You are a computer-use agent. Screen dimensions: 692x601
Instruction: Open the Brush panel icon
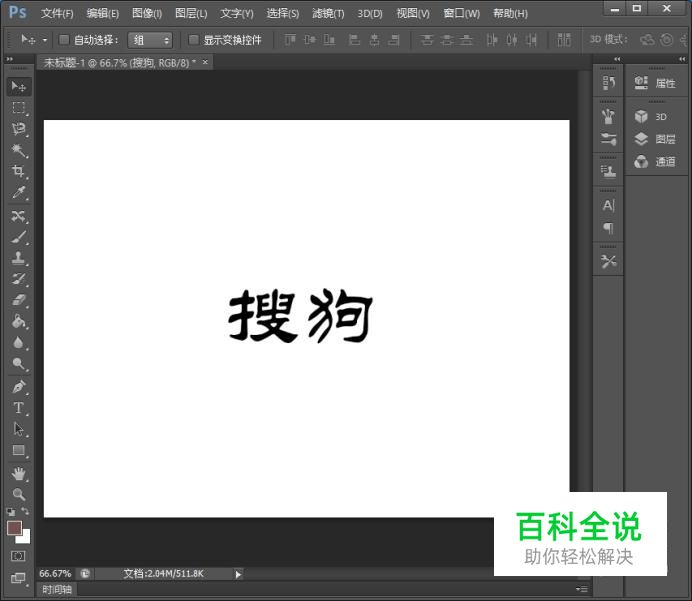[x=609, y=116]
